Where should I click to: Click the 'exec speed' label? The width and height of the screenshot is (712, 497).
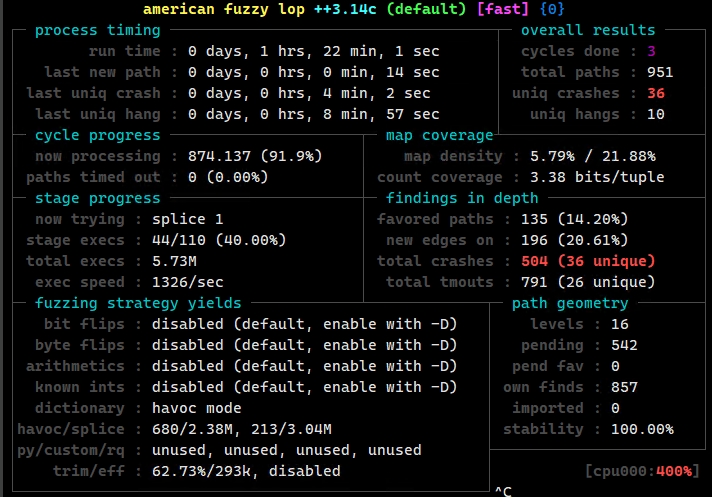(x=80, y=282)
